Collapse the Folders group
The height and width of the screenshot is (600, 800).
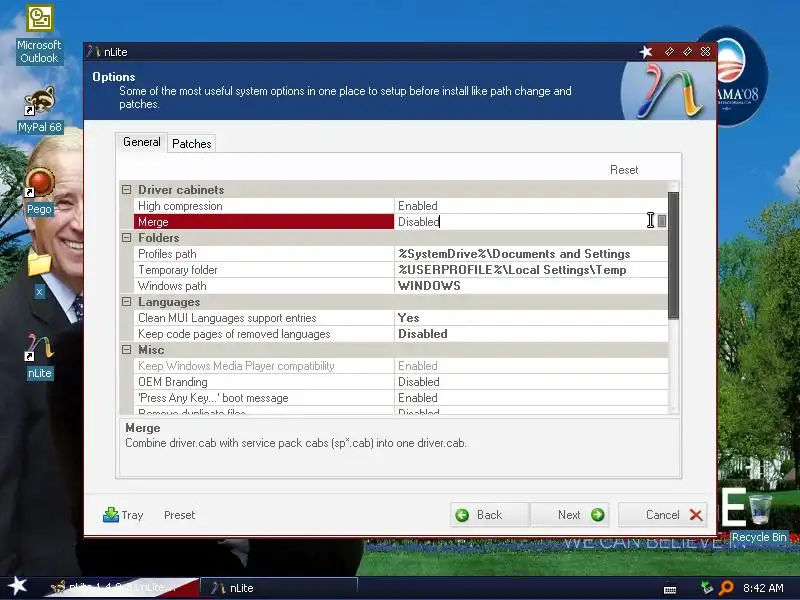127,238
